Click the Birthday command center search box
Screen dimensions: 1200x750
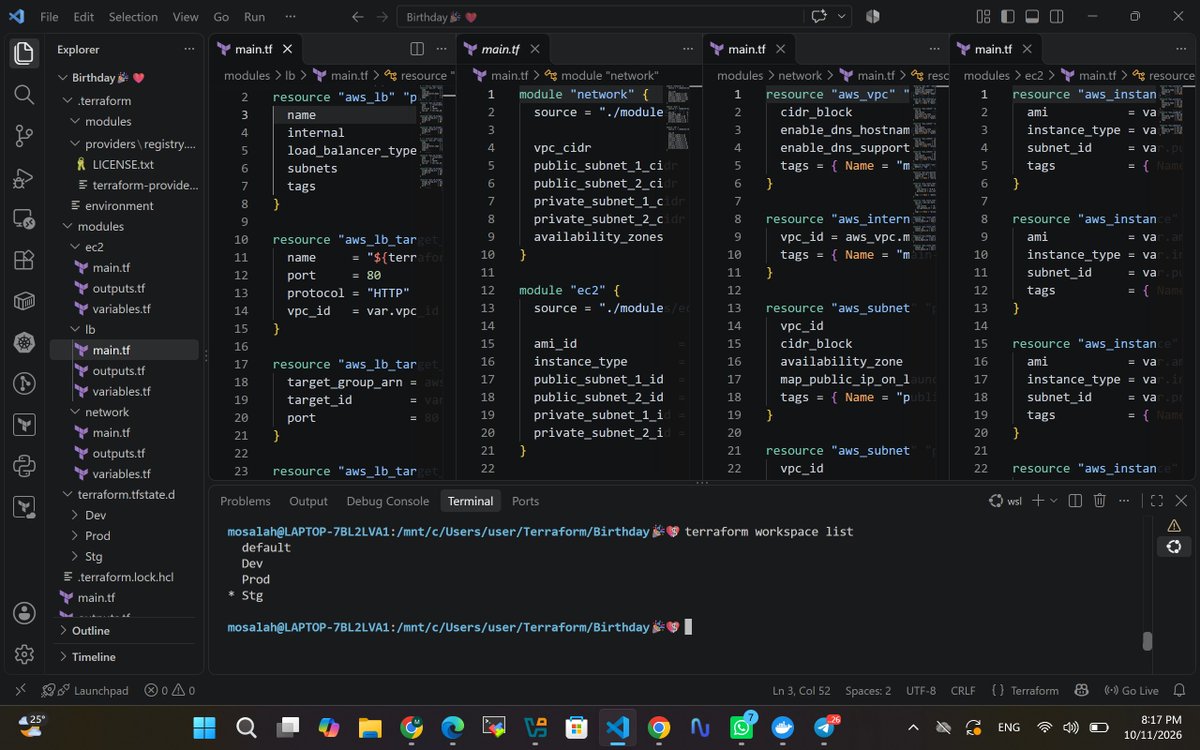click(598, 17)
